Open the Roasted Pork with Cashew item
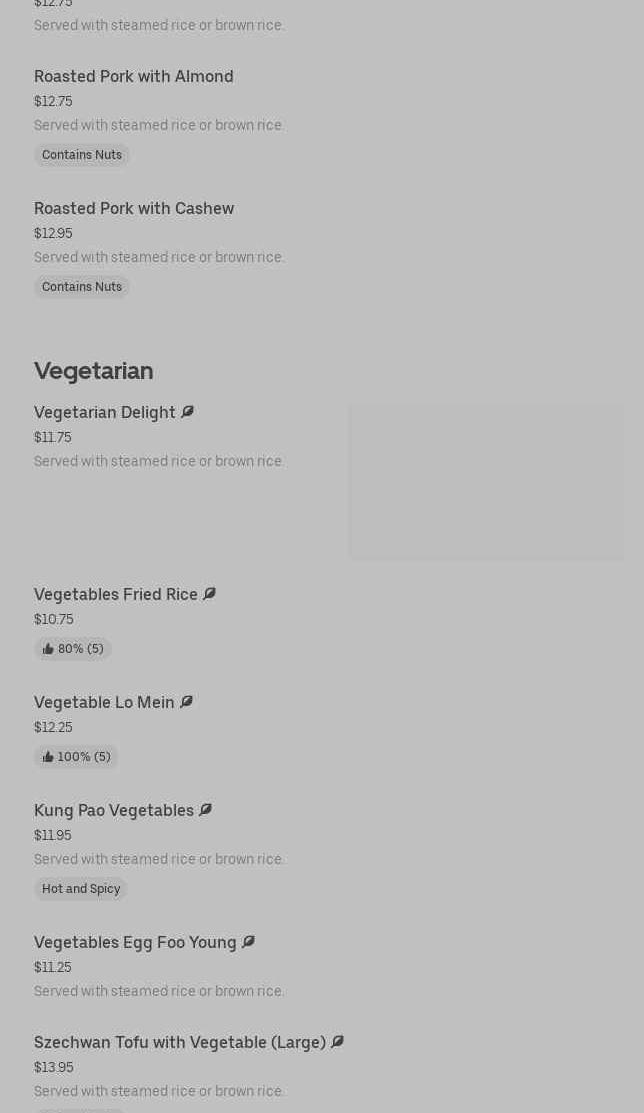The width and height of the screenshot is (644, 1113). pyautogui.click(x=134, y=208)
